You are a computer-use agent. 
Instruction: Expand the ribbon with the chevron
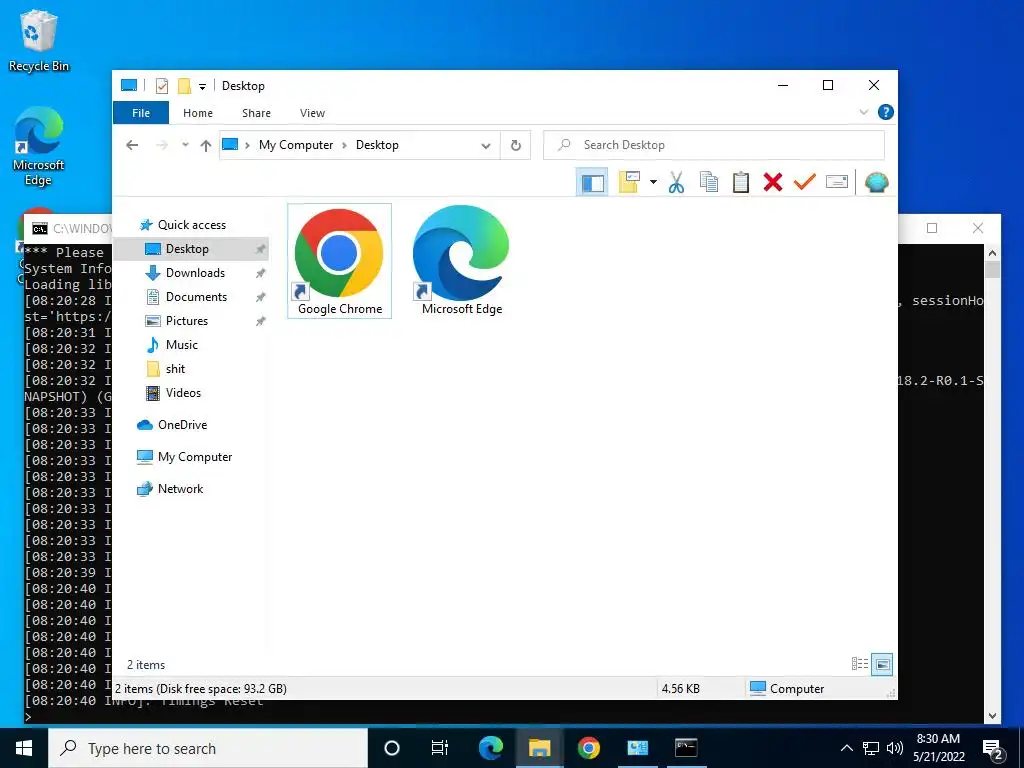pos(863,112)
